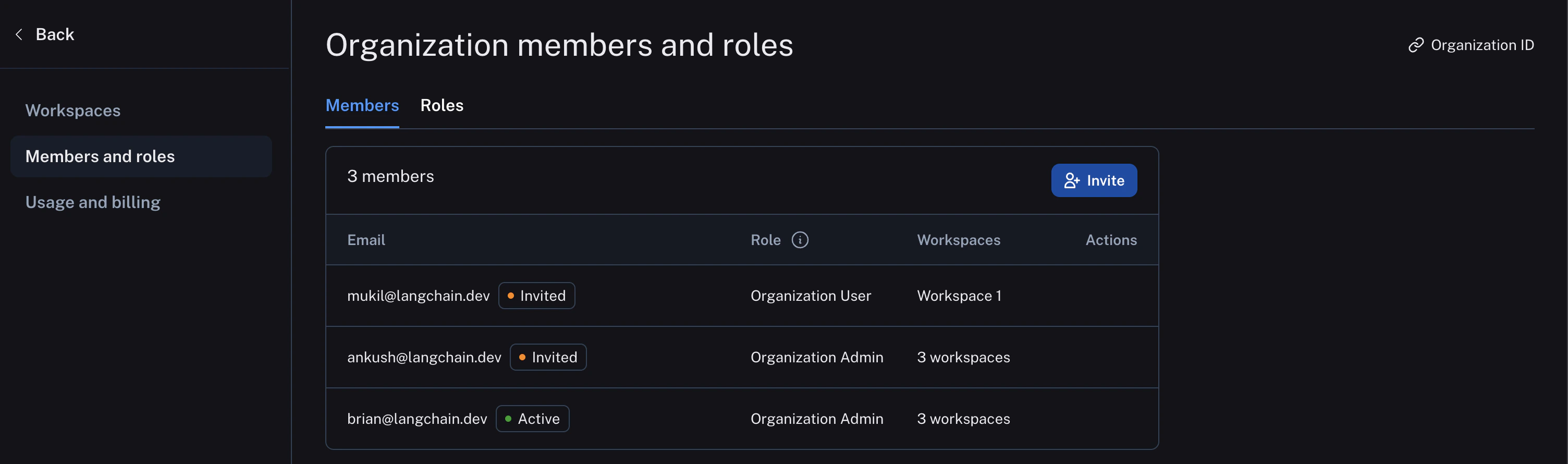The width and height of the screenshot is (1568, 464).
Task: Select Members and roles in sidebar
Action: click(101, 156)
